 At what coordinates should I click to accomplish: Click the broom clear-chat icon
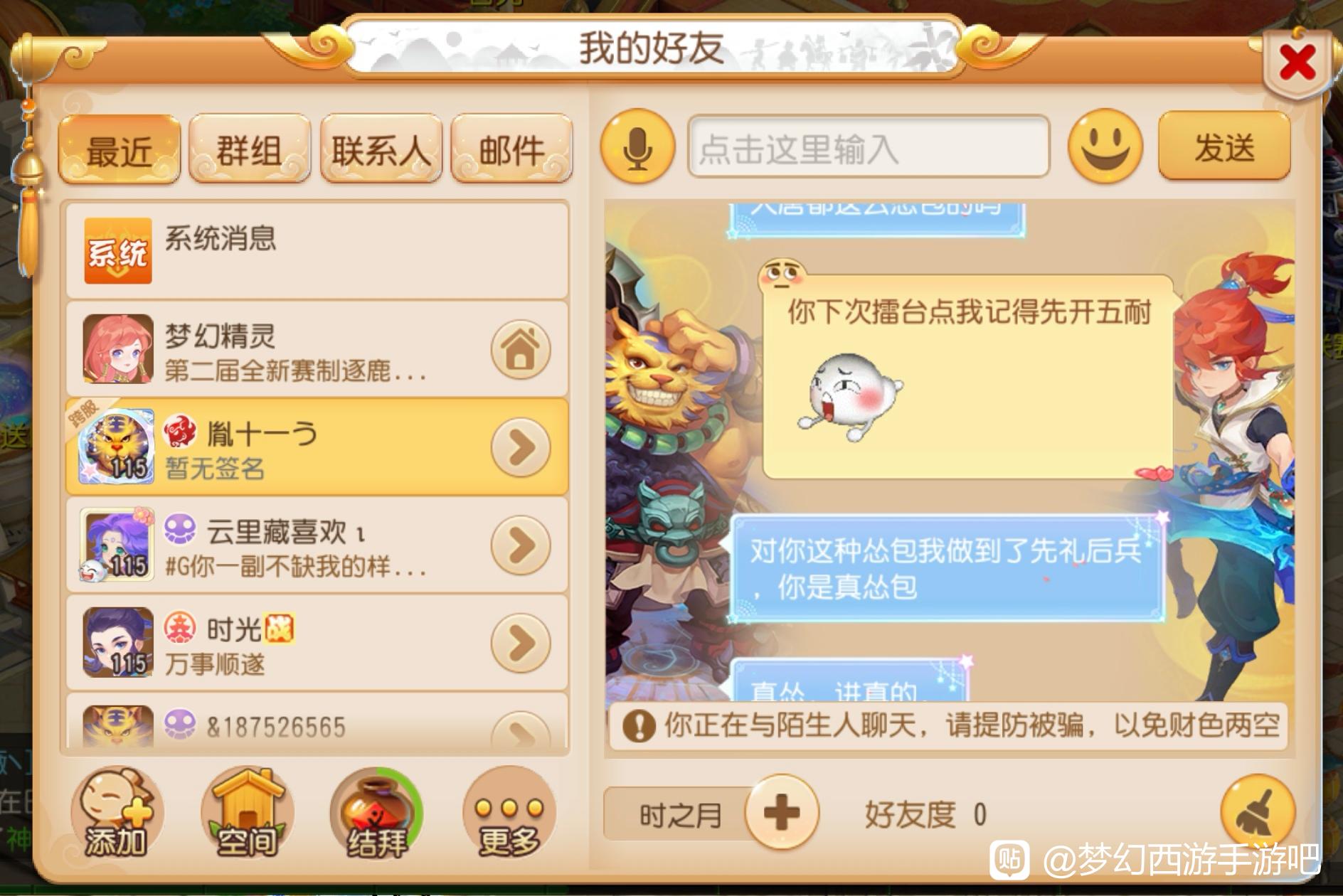click(1258, 811)
